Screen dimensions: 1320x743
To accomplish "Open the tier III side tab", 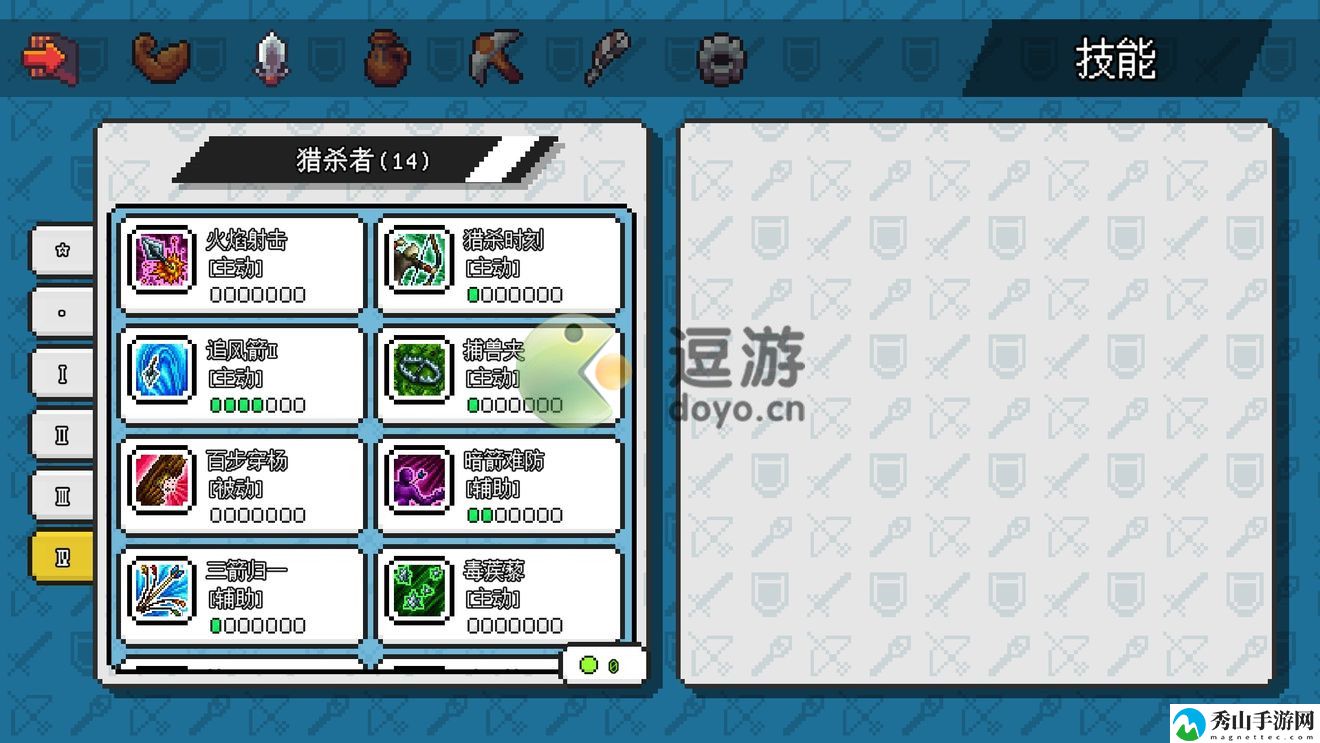I will pos(62,496).
